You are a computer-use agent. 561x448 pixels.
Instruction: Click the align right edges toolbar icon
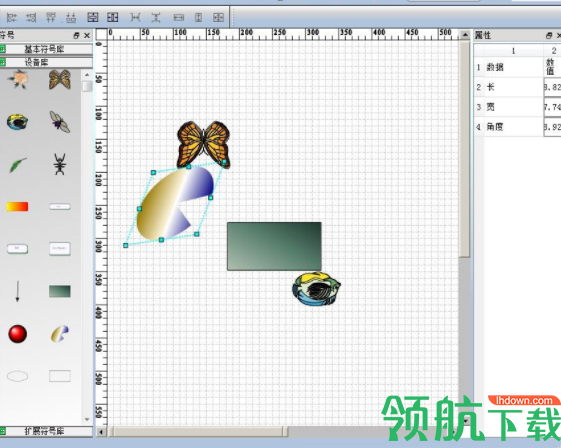[x=31, y=17]
